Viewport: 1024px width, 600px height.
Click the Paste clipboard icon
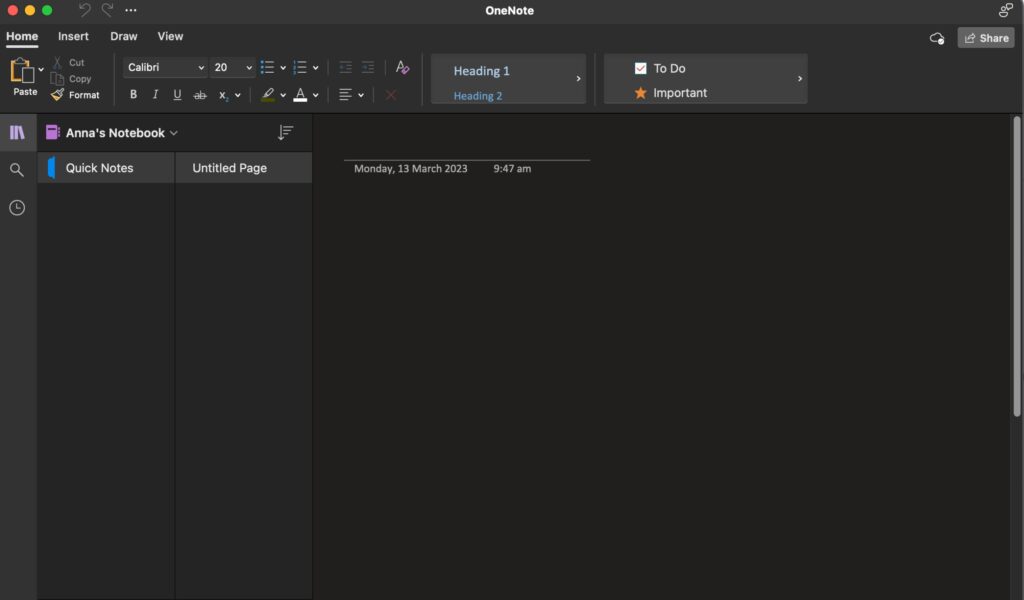(22, 70)
